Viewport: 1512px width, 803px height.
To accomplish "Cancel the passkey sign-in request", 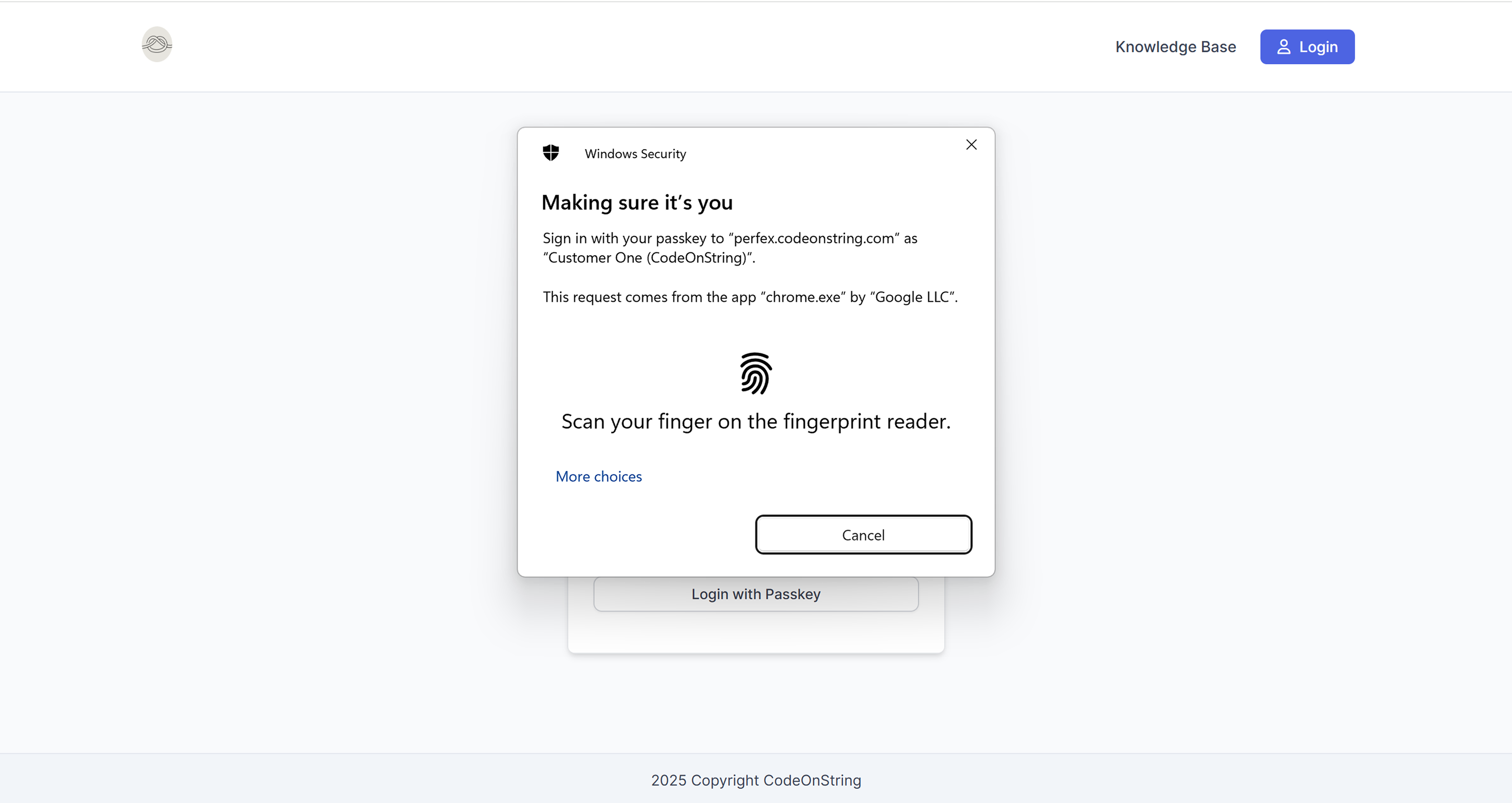I will click(x=863, y=535).
